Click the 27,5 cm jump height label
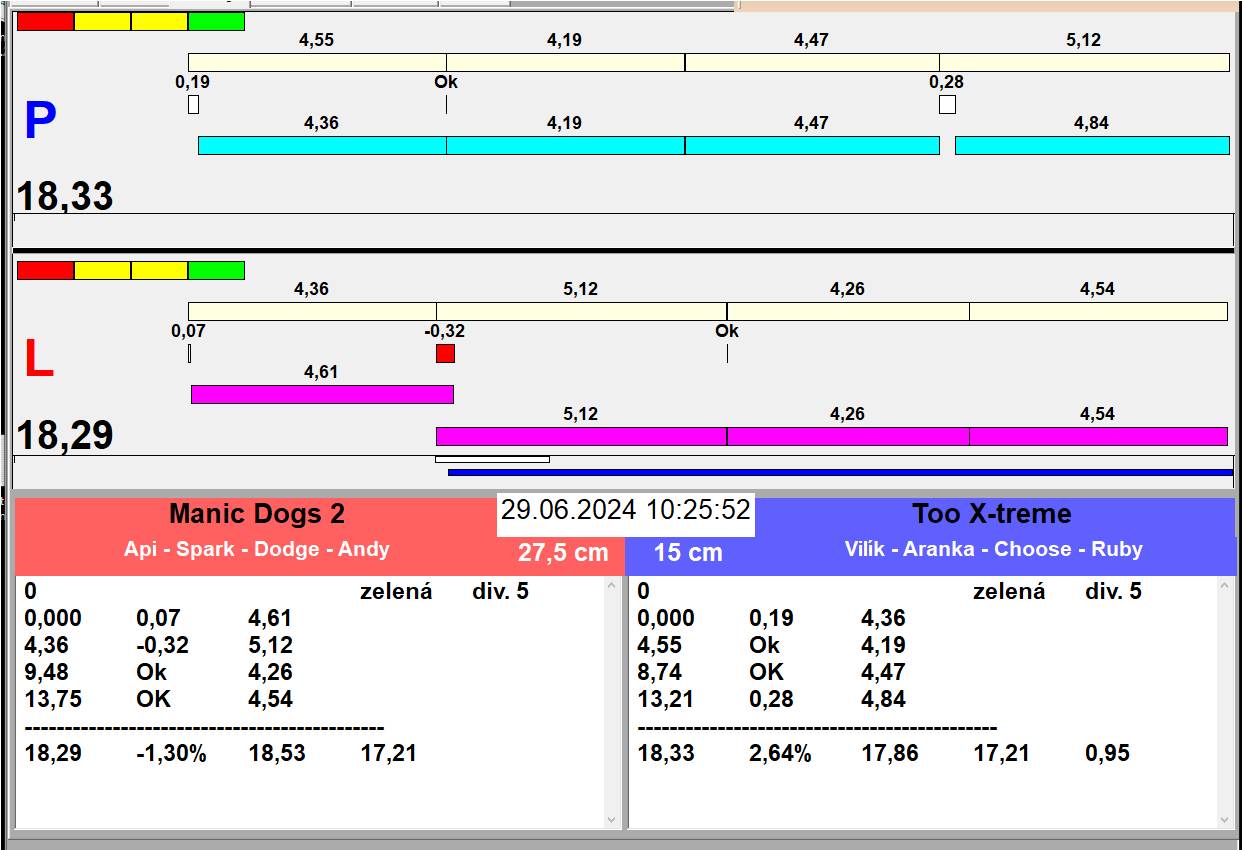The image size is (1242, 850). pyautogui.click(x=563, y=553)
